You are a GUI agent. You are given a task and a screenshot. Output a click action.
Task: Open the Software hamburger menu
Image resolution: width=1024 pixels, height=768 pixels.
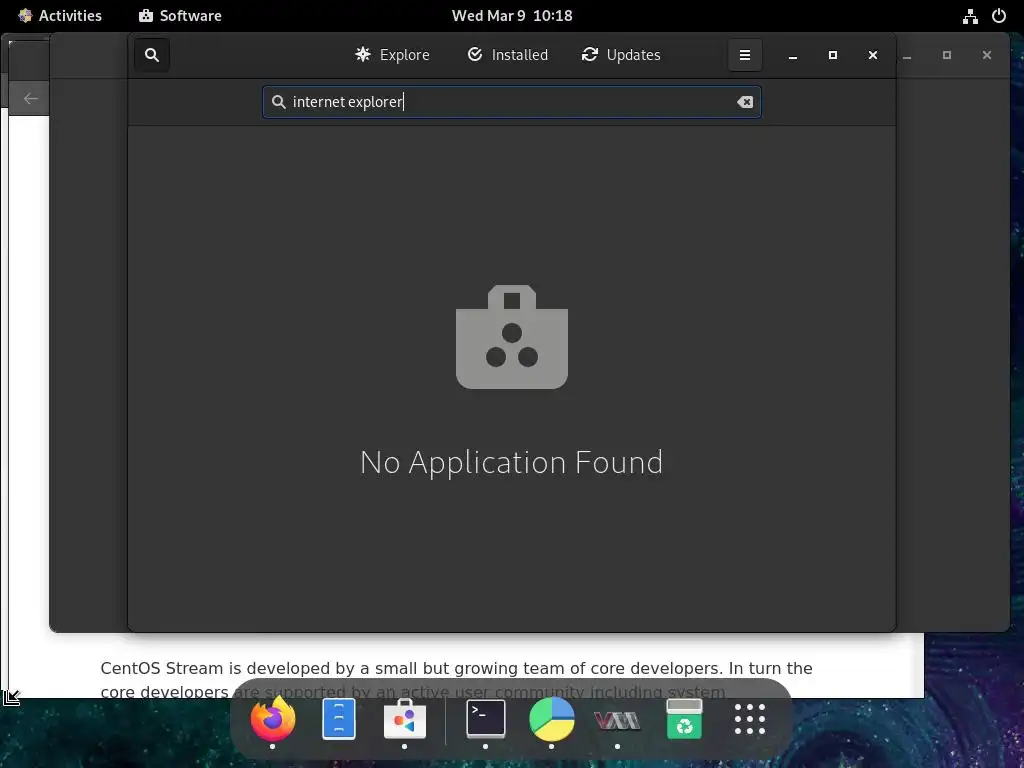click(x=744, y=55)
